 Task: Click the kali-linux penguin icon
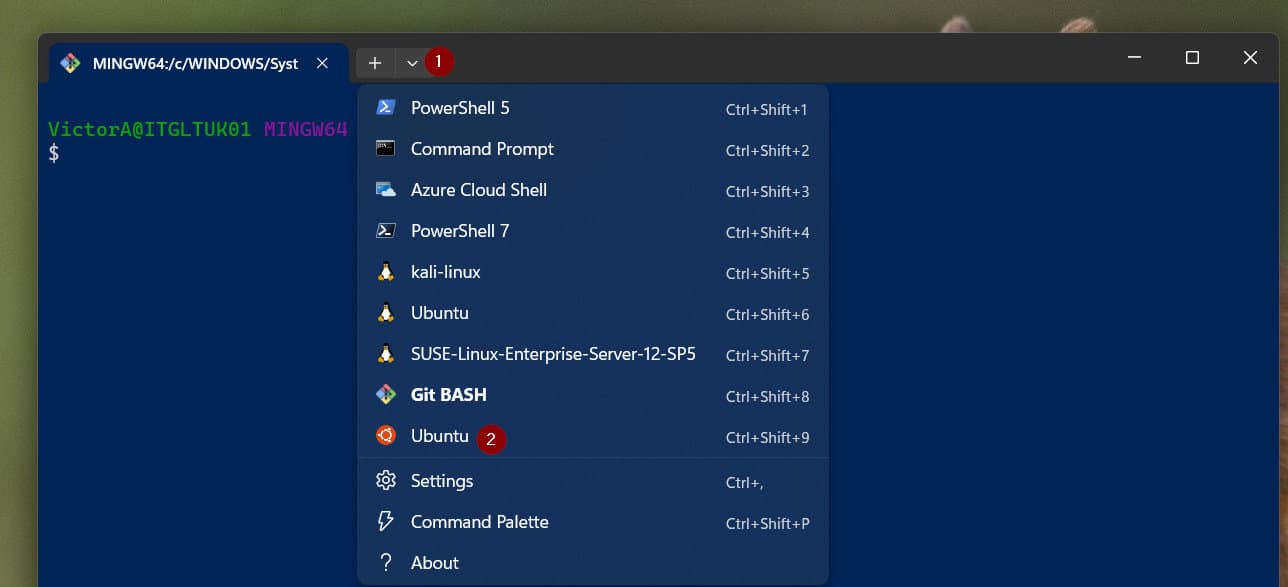[385, 271]
